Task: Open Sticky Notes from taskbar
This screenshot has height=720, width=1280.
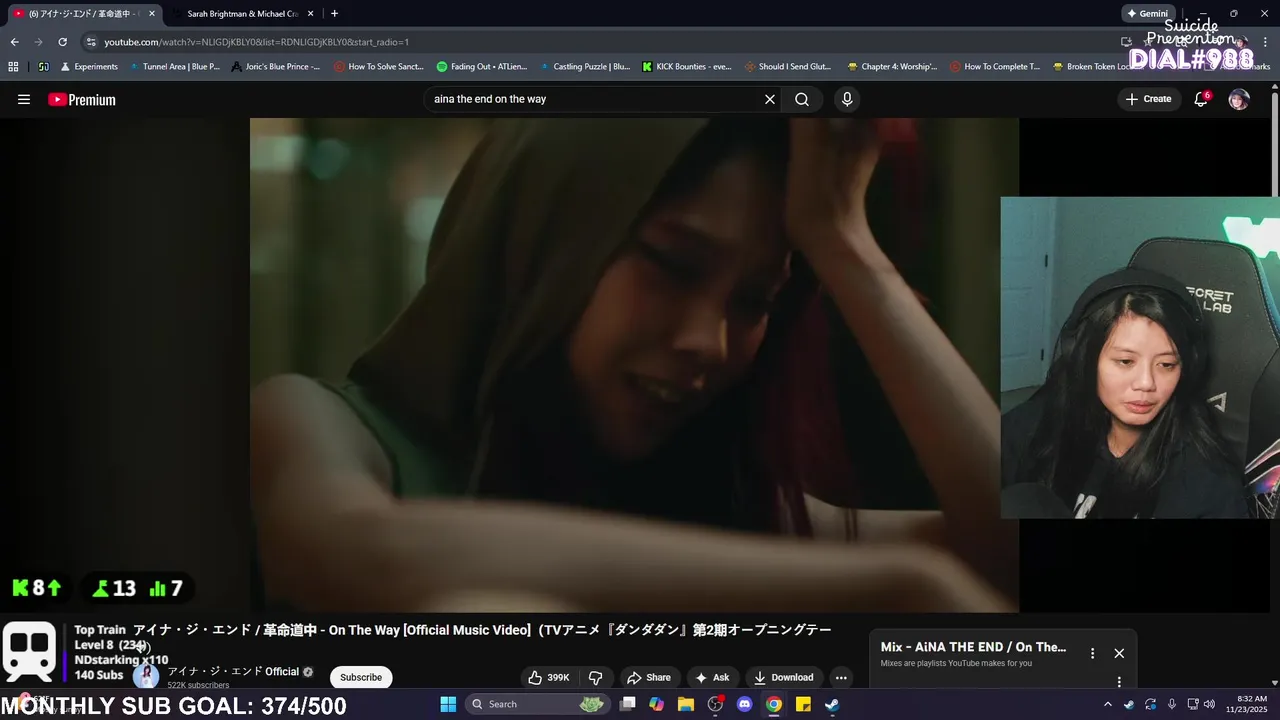Action: point(803,704)
